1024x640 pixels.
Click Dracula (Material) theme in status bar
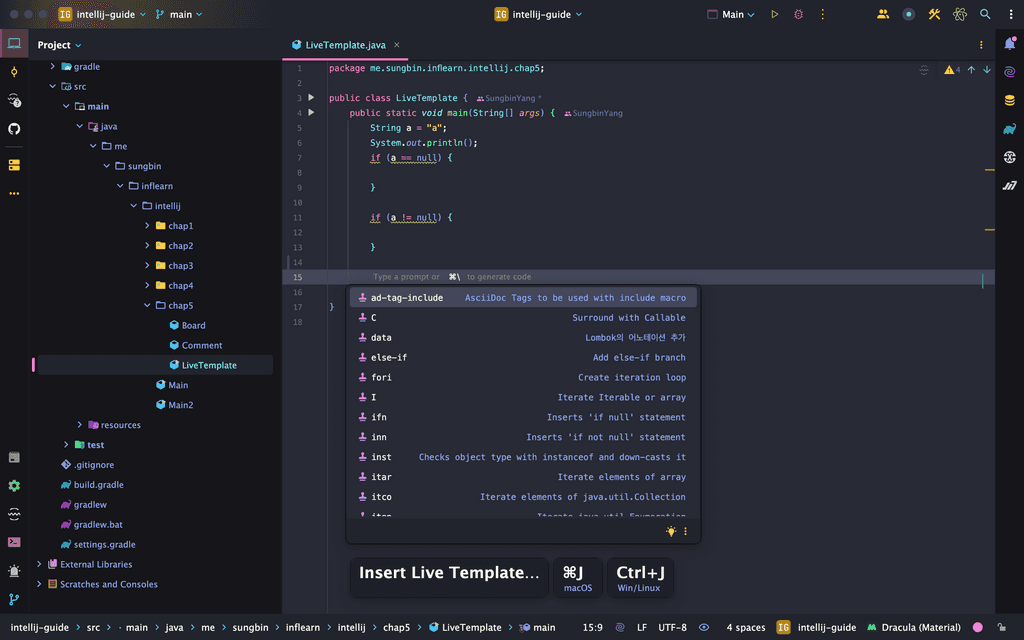click(x=914, y=627)
